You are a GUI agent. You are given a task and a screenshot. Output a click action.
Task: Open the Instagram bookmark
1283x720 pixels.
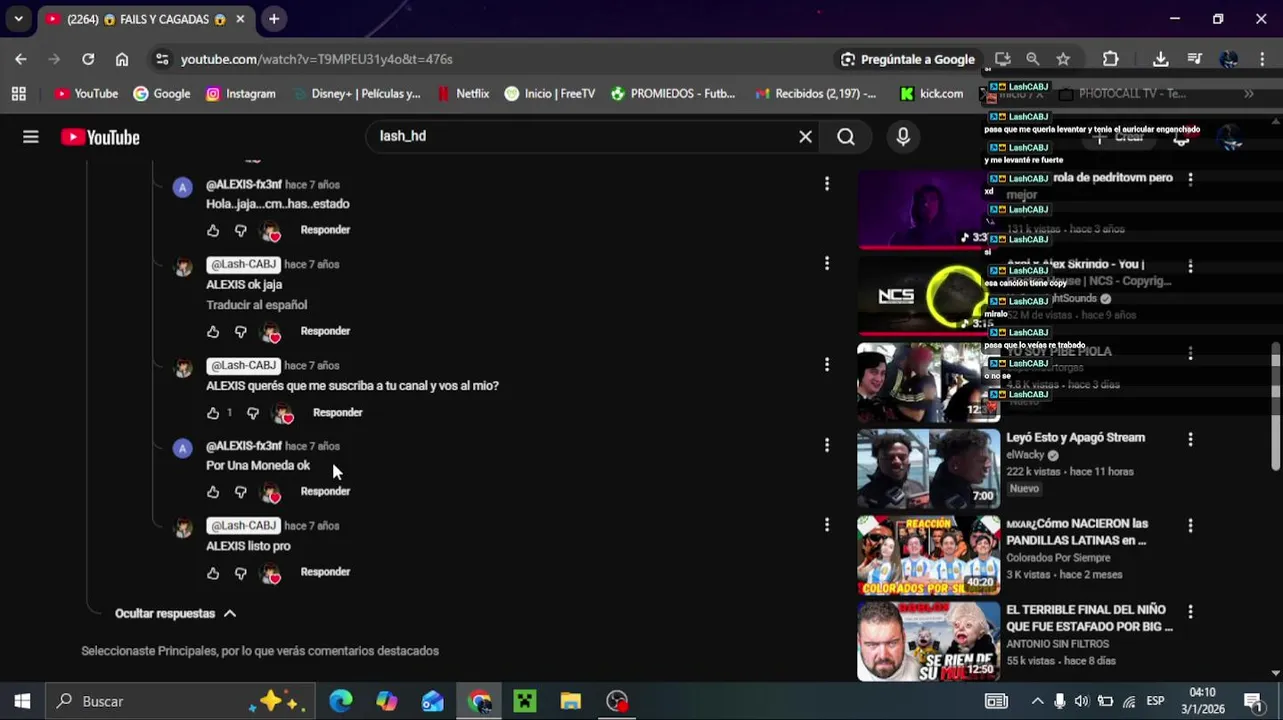click(x=241, y=93)
